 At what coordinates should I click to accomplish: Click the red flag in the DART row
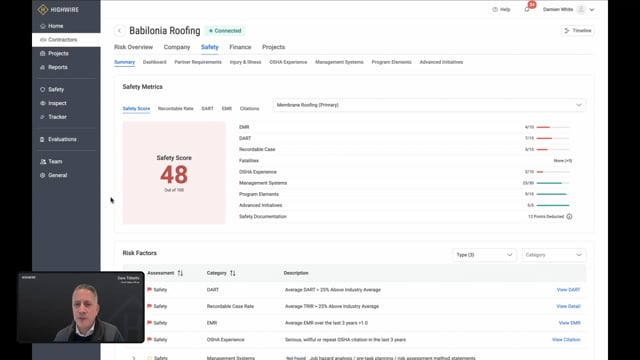click(x=149, y=289)
